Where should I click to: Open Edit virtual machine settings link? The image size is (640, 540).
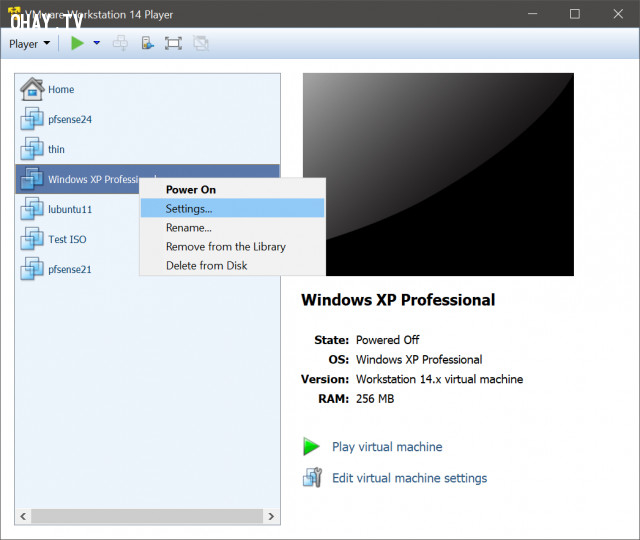(x=409, y=478)
